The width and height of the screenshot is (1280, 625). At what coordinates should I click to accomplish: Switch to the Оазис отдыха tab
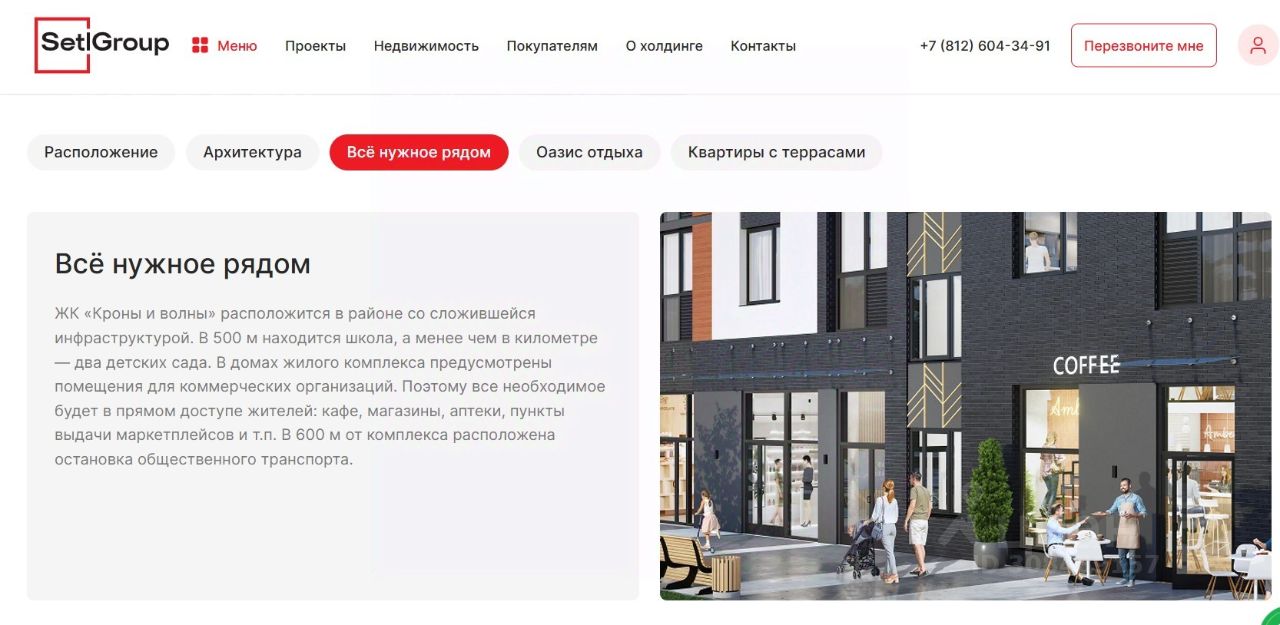[589, 152]
